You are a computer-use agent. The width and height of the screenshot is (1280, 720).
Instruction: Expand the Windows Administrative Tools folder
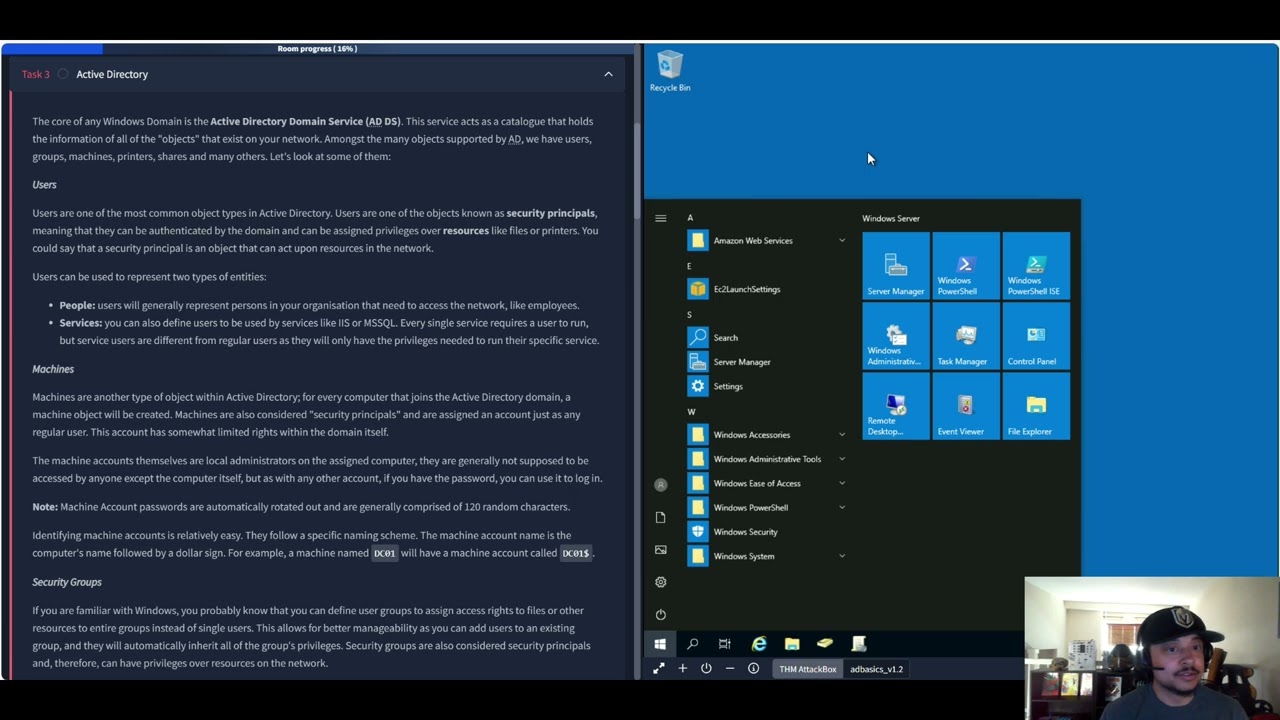click(768, 459)
